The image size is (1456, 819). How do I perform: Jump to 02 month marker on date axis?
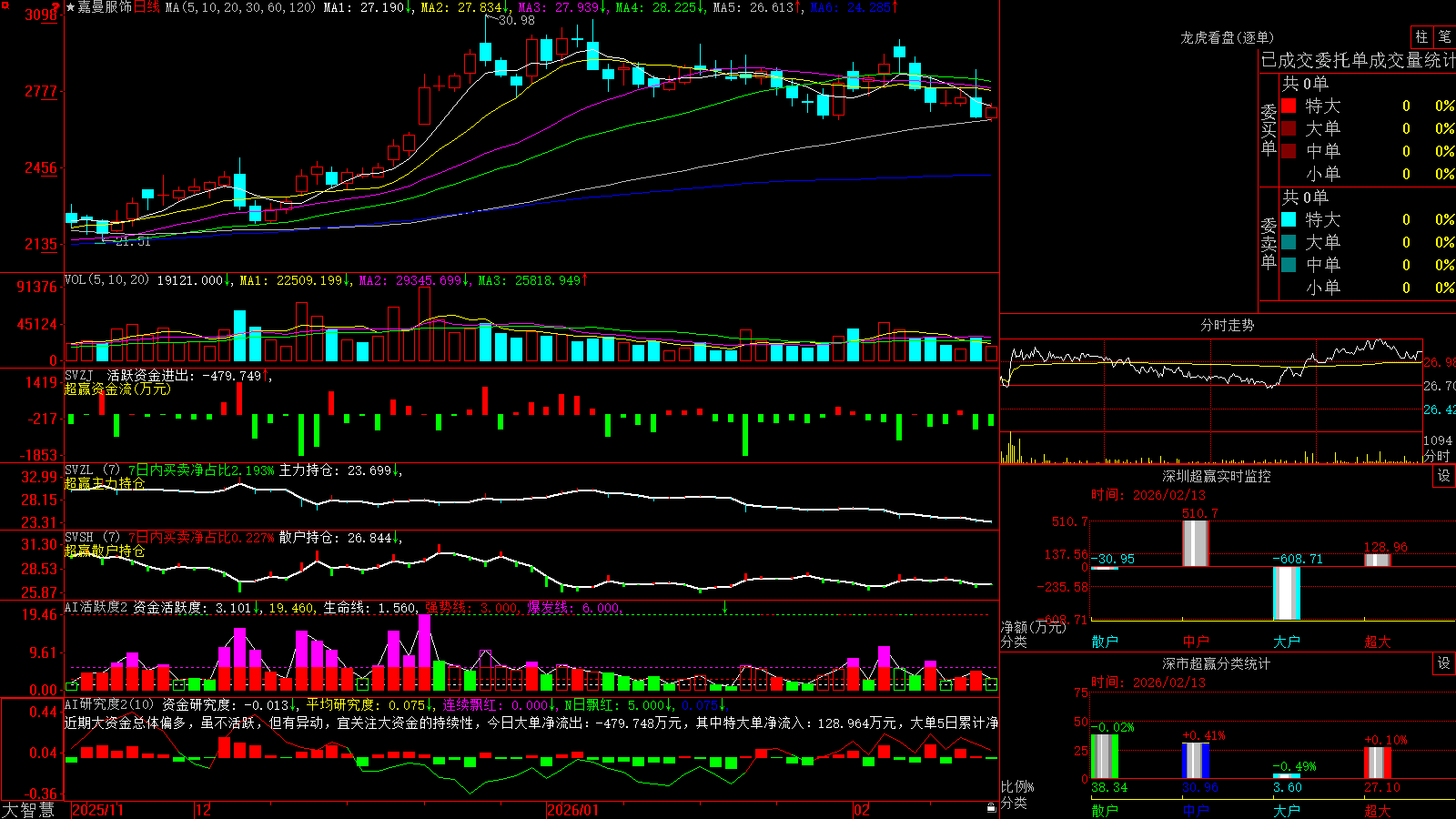tap(862, 810)
